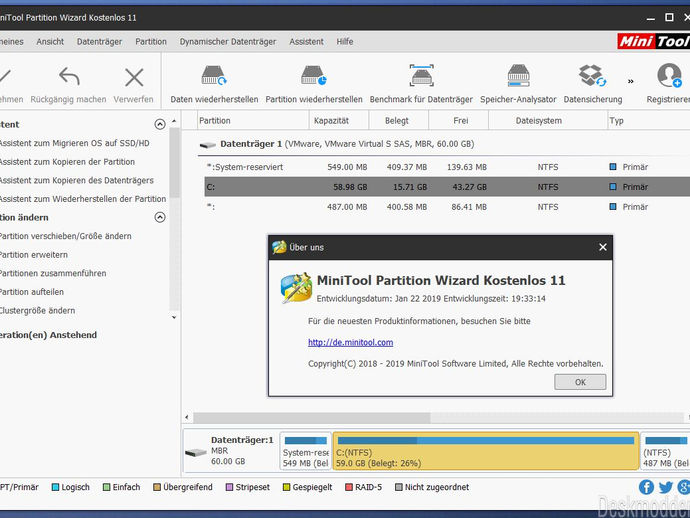
Task: Select C:(NTFS) block in disk map
Action: pyautogui.click(x=486, y=451)
